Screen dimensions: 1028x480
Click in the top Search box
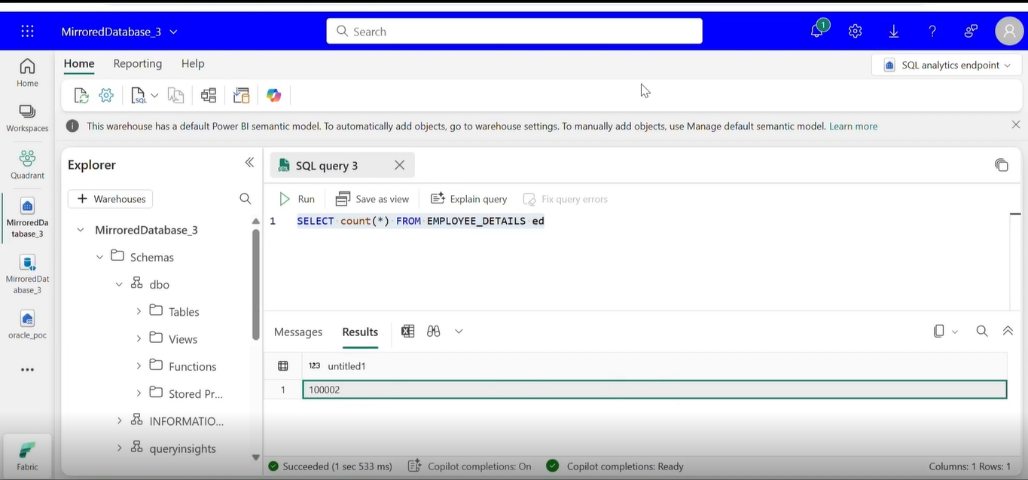tap(514, 31)
